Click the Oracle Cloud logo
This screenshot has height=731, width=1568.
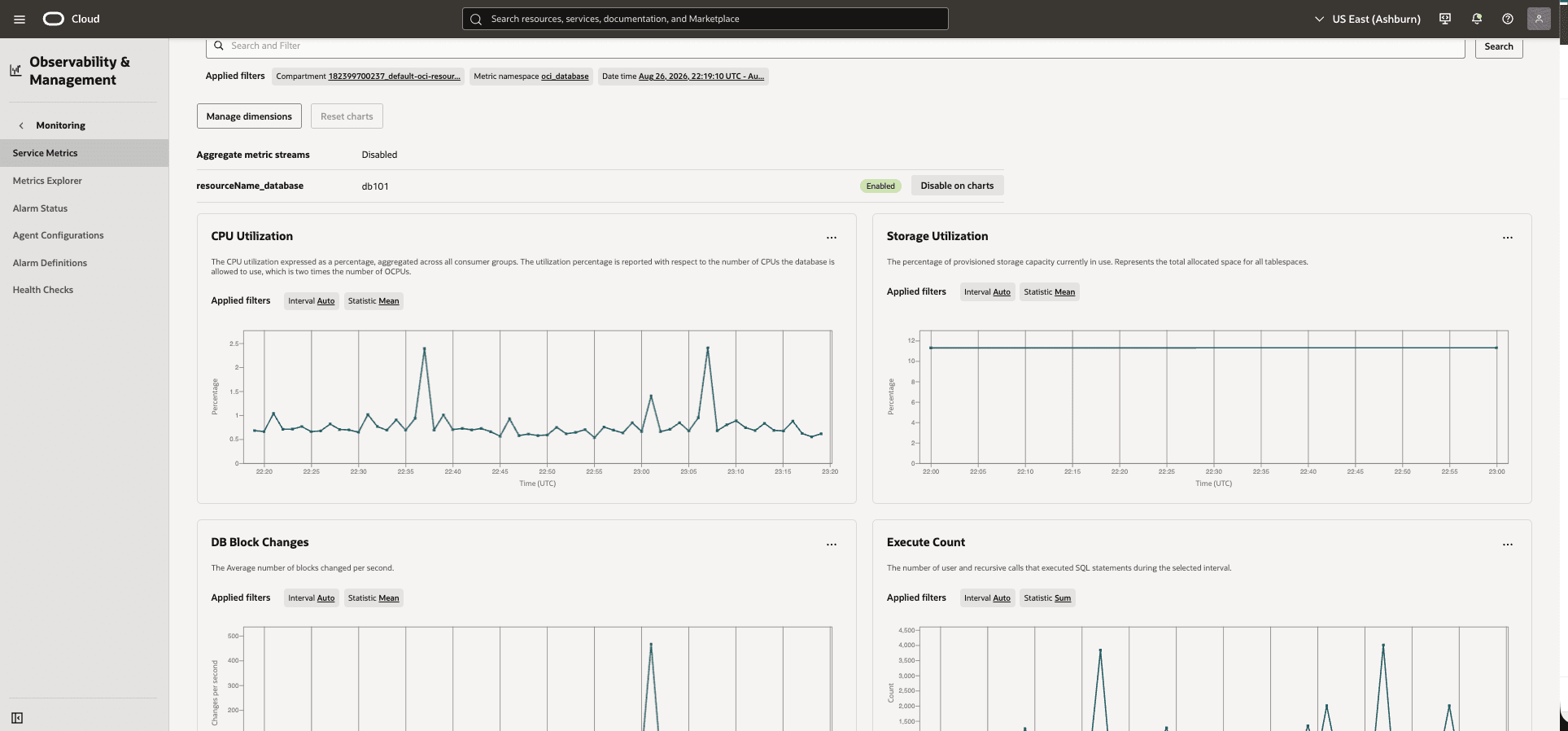pos(71,19)
